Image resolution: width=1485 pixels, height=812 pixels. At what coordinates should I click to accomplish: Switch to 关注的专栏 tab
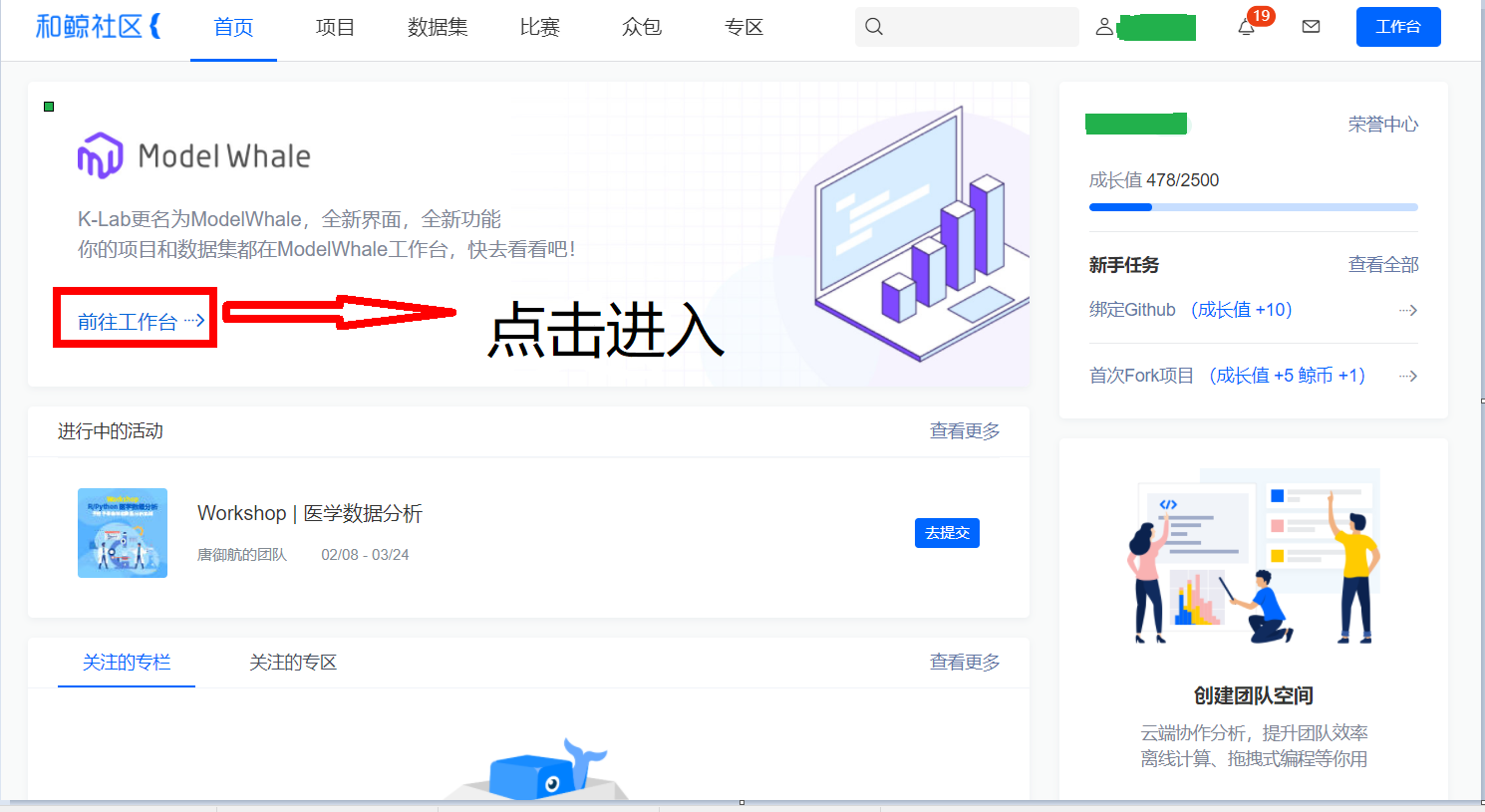click(x=127, y=663)
